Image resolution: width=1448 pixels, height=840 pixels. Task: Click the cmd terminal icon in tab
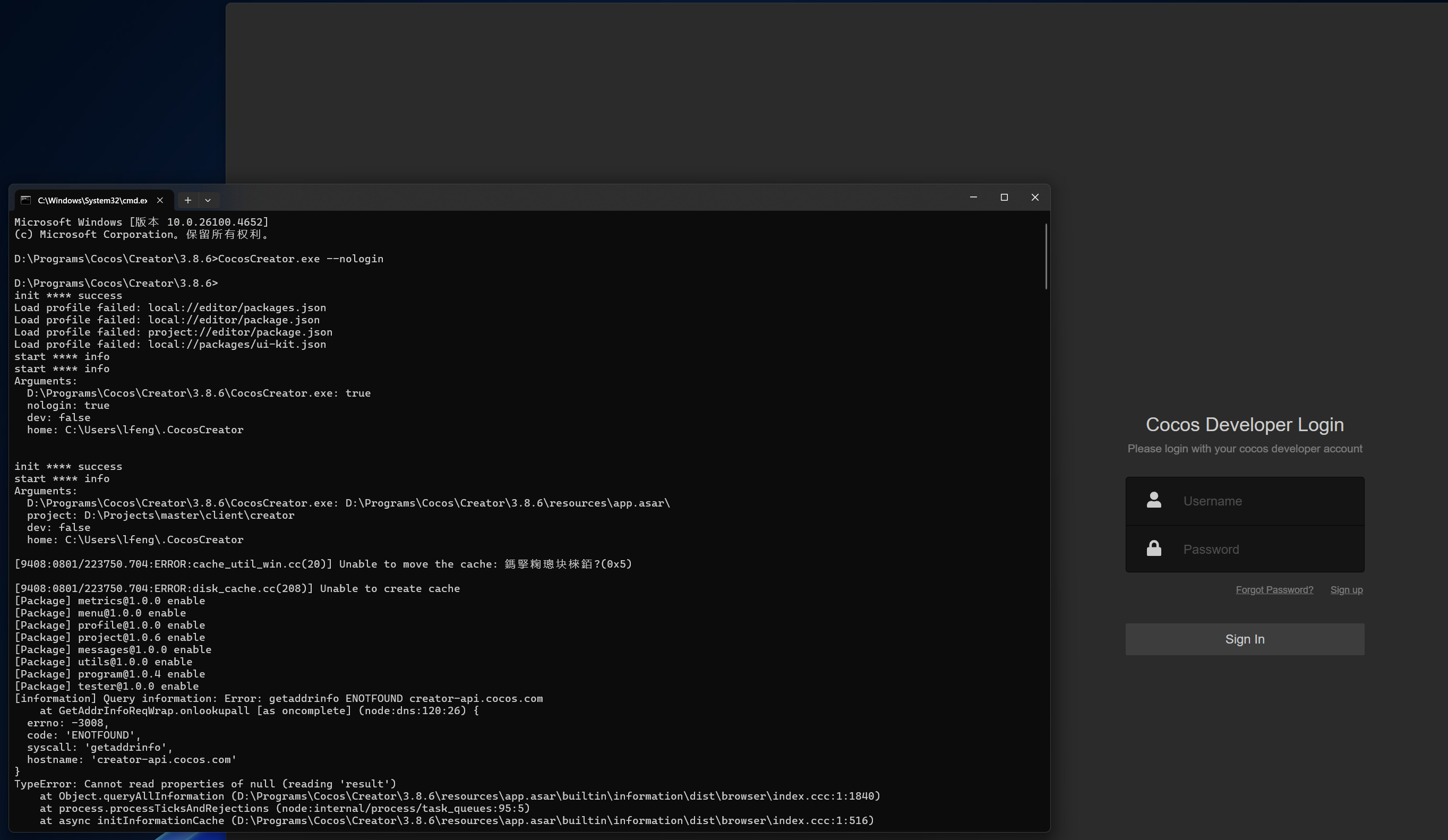(x=25, y=200)
